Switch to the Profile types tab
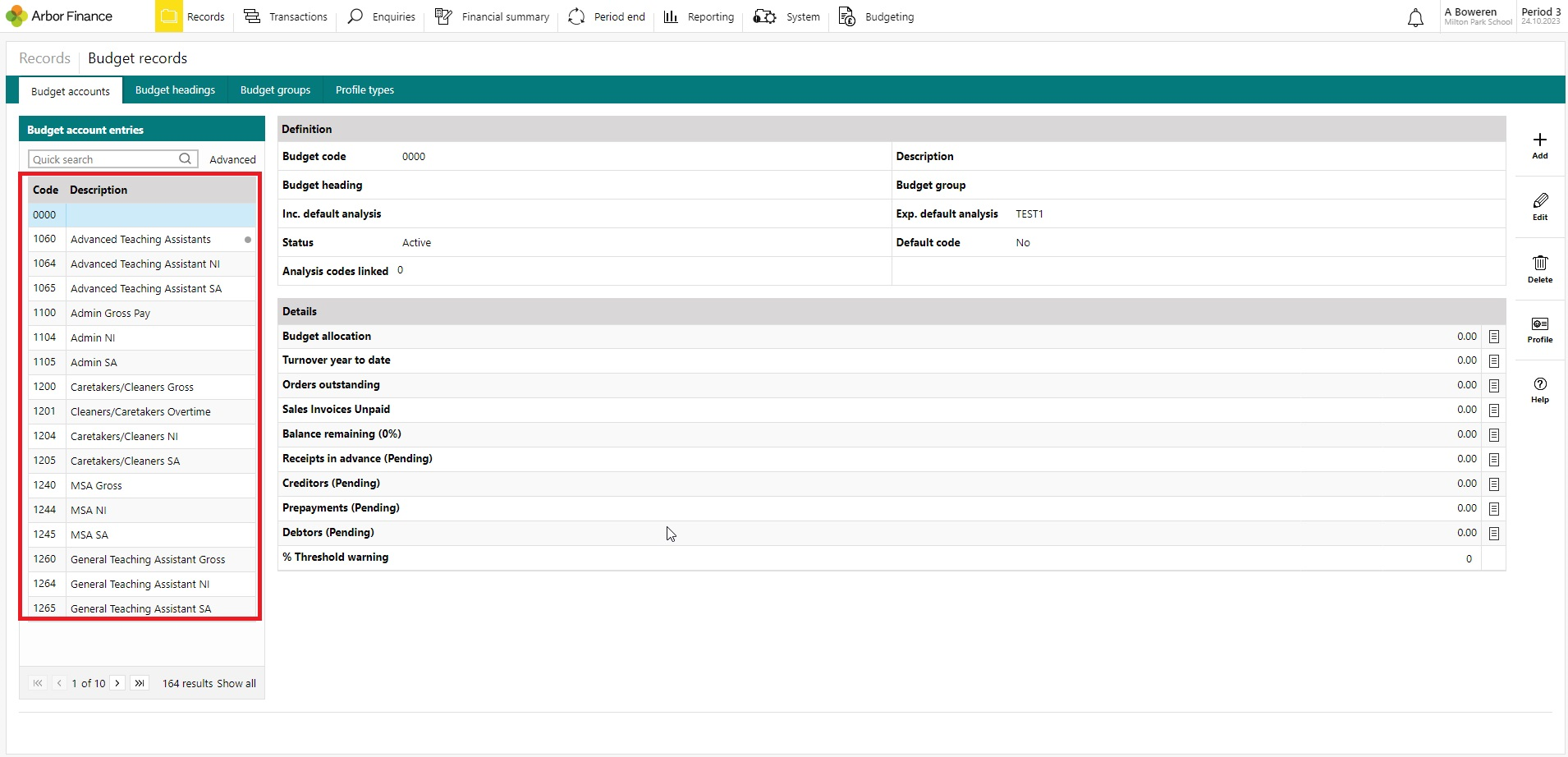The height and width of the screenshot is (757, 1568). (x=364, y=90)
